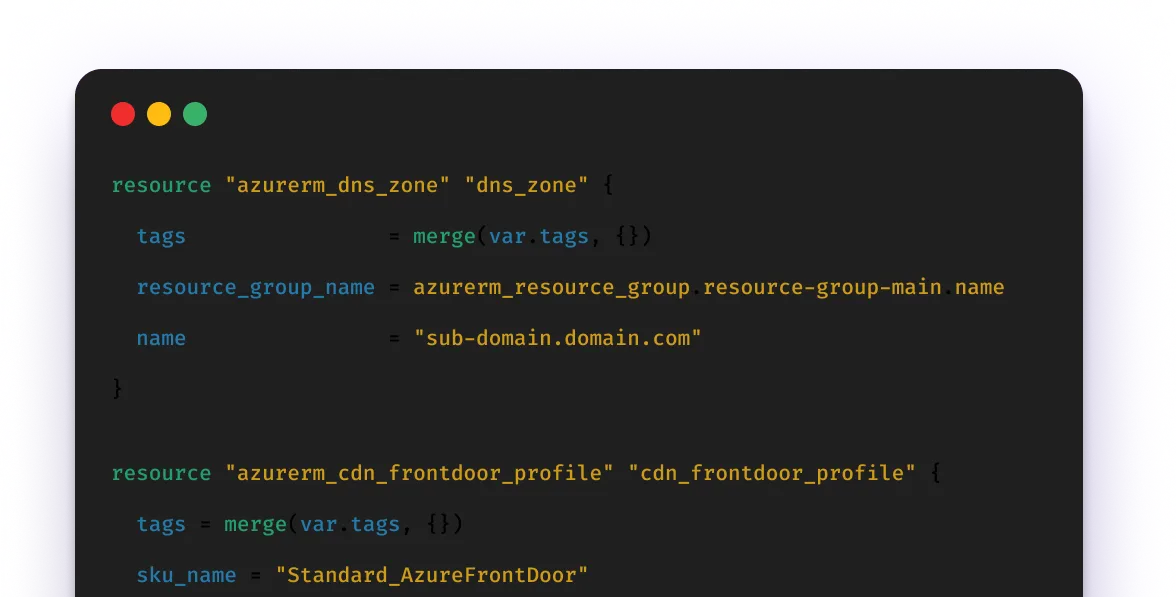
Task: Click the green zoom dot
Action: [x=195, y=113]
